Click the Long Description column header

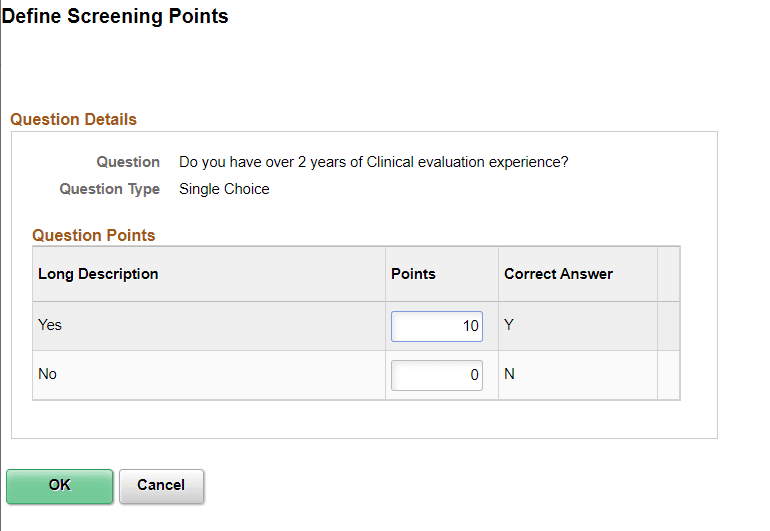(x=98, y=274)
